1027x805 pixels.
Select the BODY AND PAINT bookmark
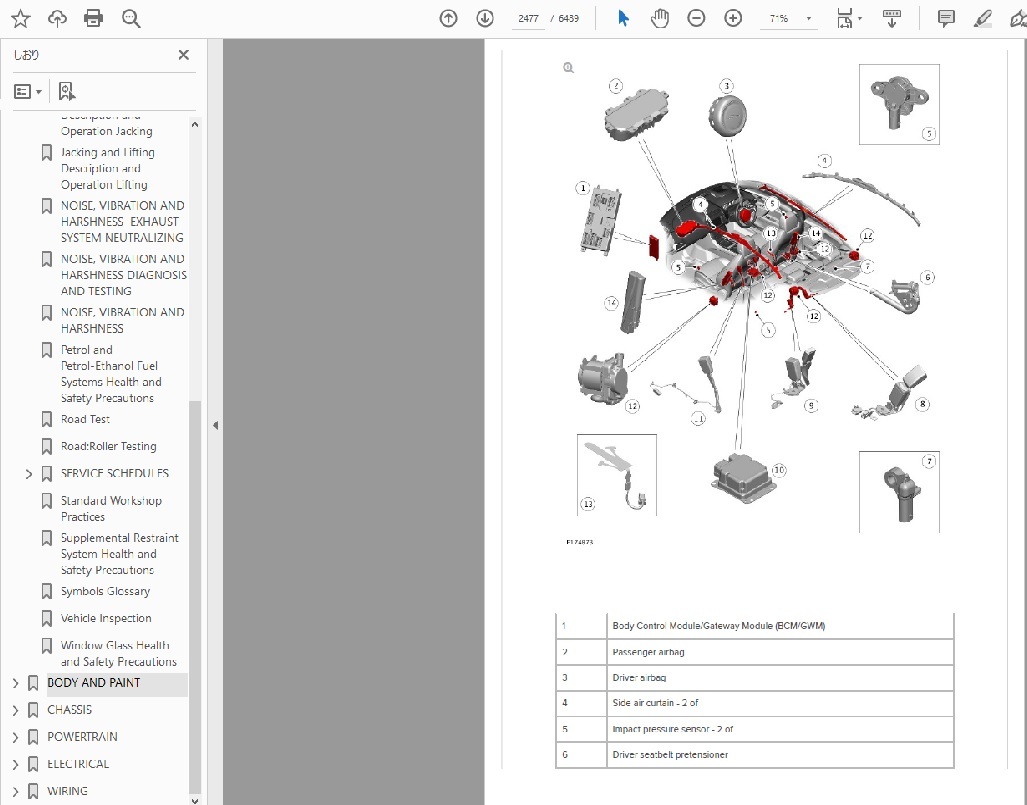94,683
